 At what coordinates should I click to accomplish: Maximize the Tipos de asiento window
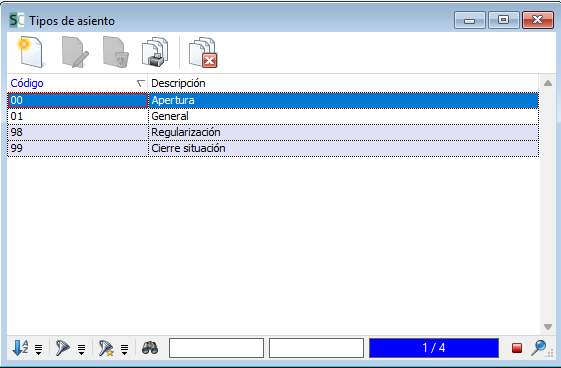coord(503,20)
